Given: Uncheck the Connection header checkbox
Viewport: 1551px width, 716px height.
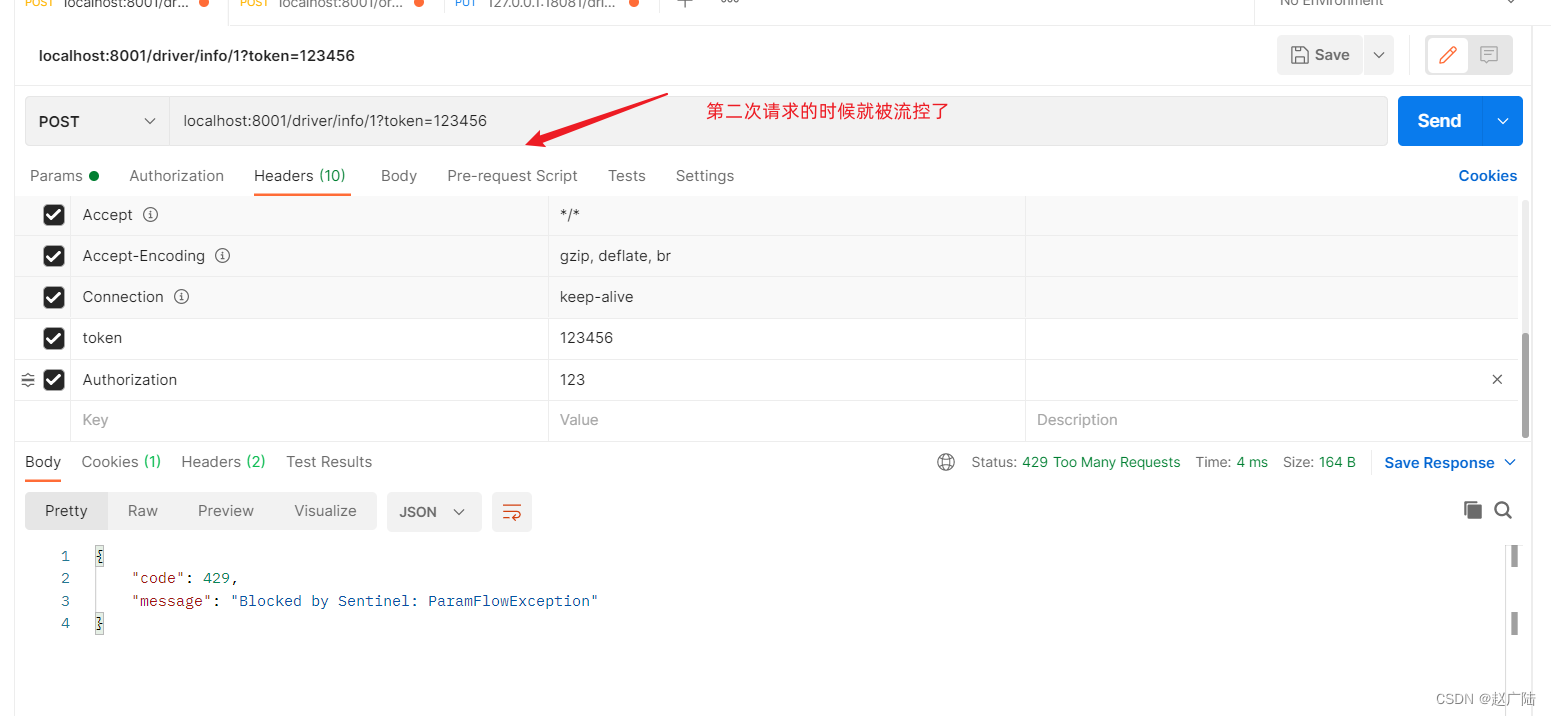Looking at the screenshot, I should [54, 297].
